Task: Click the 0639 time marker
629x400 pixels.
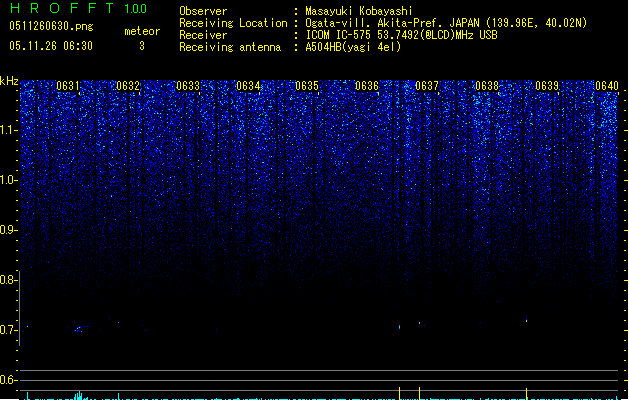Action: pyautogui.click(x=547, y=86)
